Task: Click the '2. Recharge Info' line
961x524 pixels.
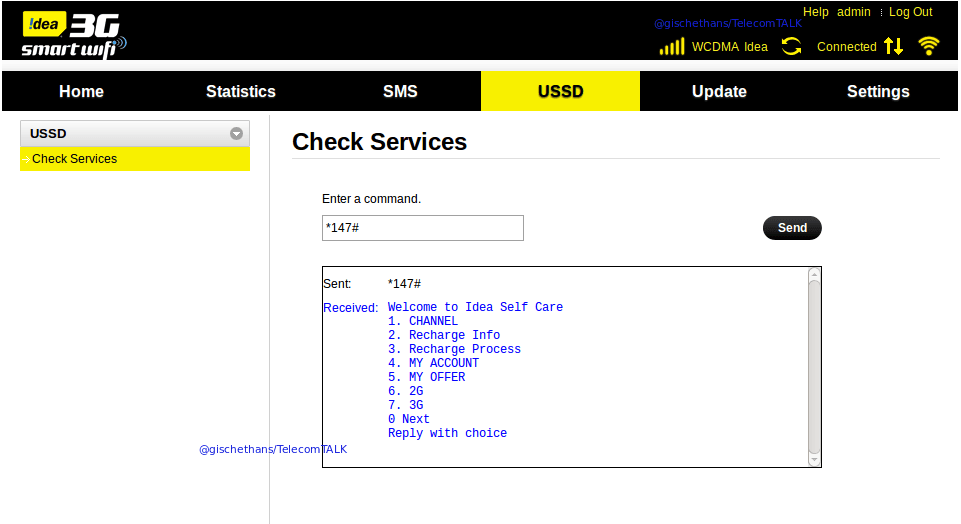Action: click(x=444, y=335)
